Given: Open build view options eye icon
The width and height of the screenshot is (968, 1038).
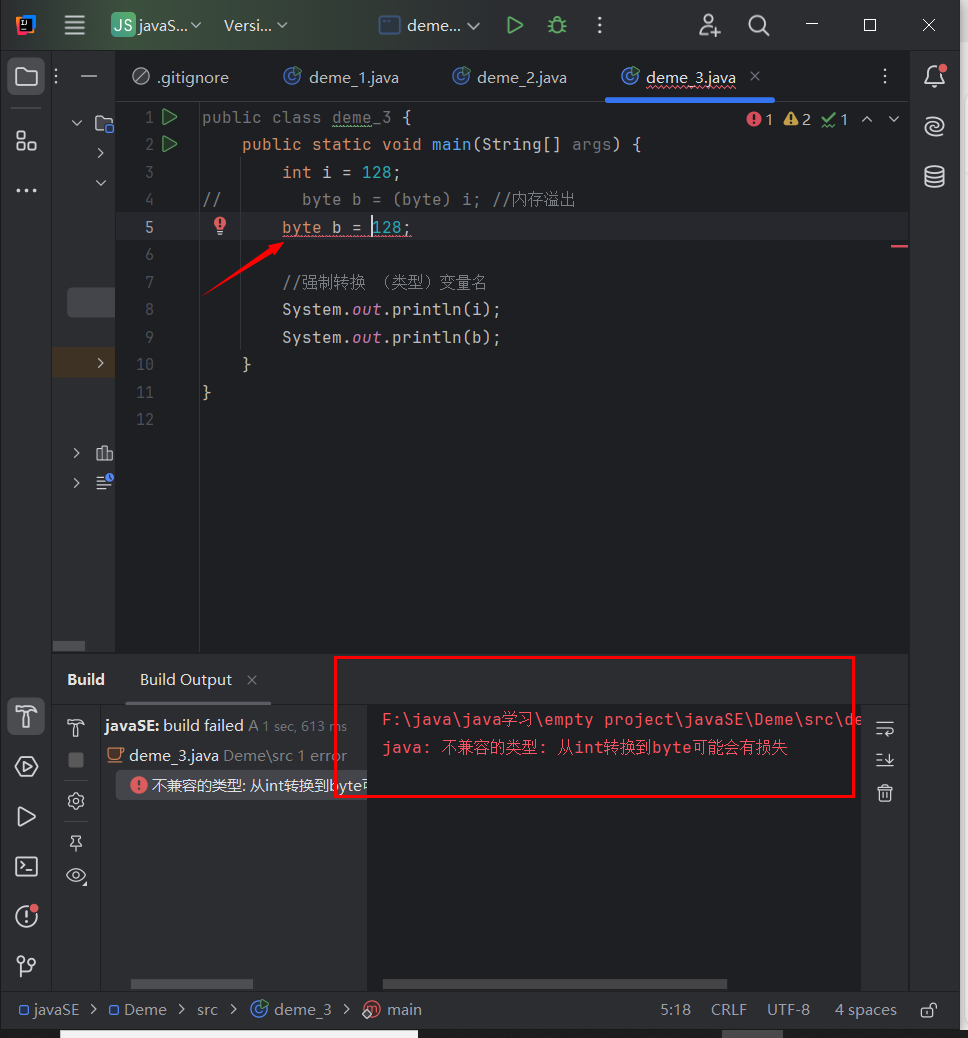Looking at the screenshot, I should point(77,876).
